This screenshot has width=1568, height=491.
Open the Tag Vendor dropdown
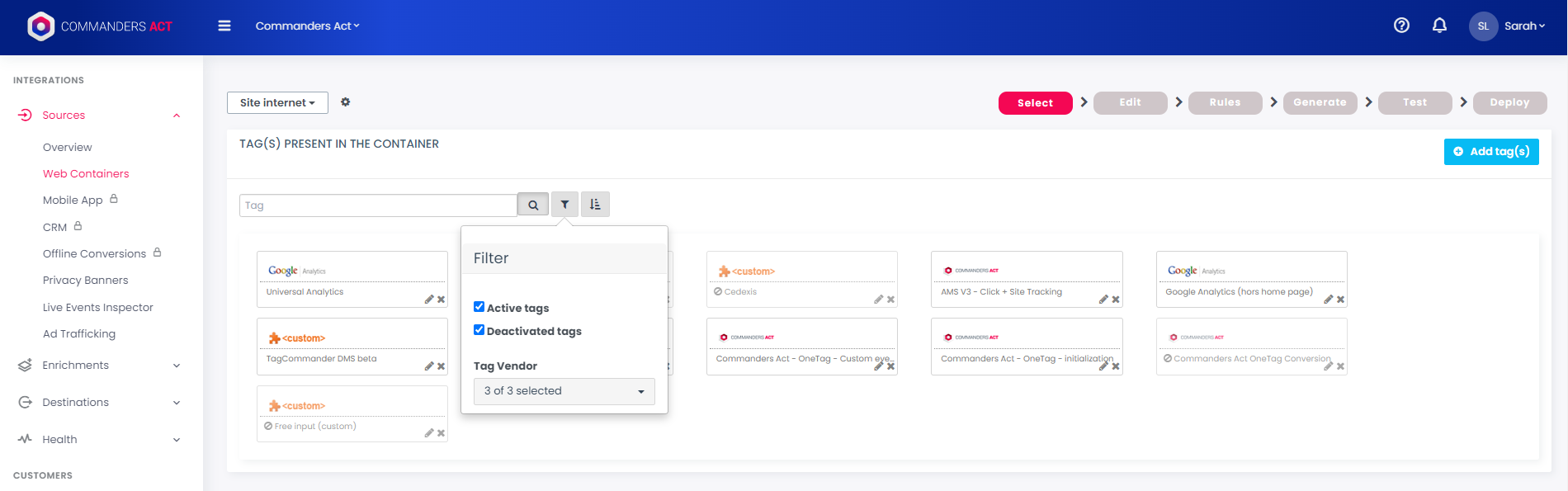564,391
